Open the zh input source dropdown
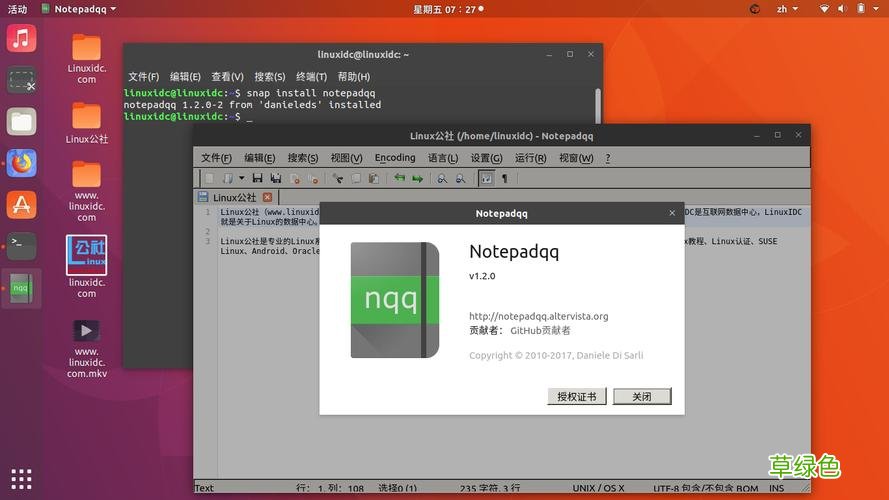The image size is (889, 500). (788, 9)
